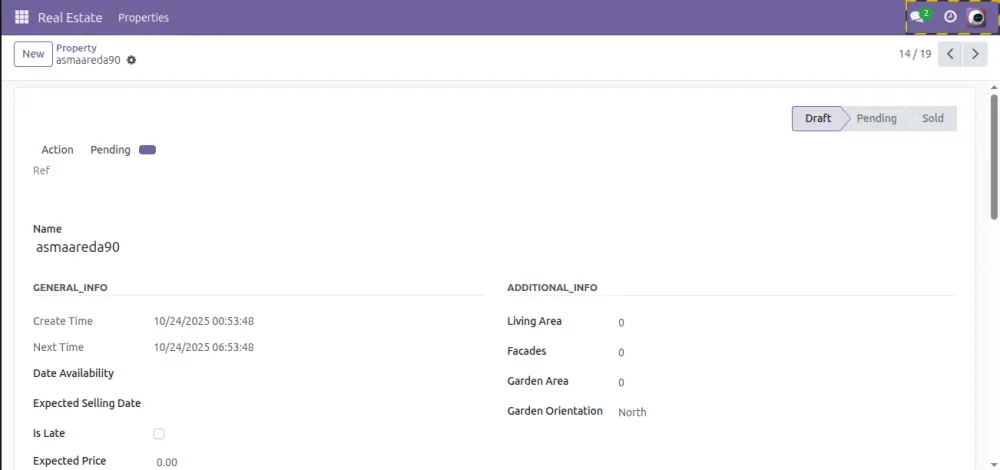
Task: Open the Garden Orientation North dropdown
Action: click(x=786, y=412)
